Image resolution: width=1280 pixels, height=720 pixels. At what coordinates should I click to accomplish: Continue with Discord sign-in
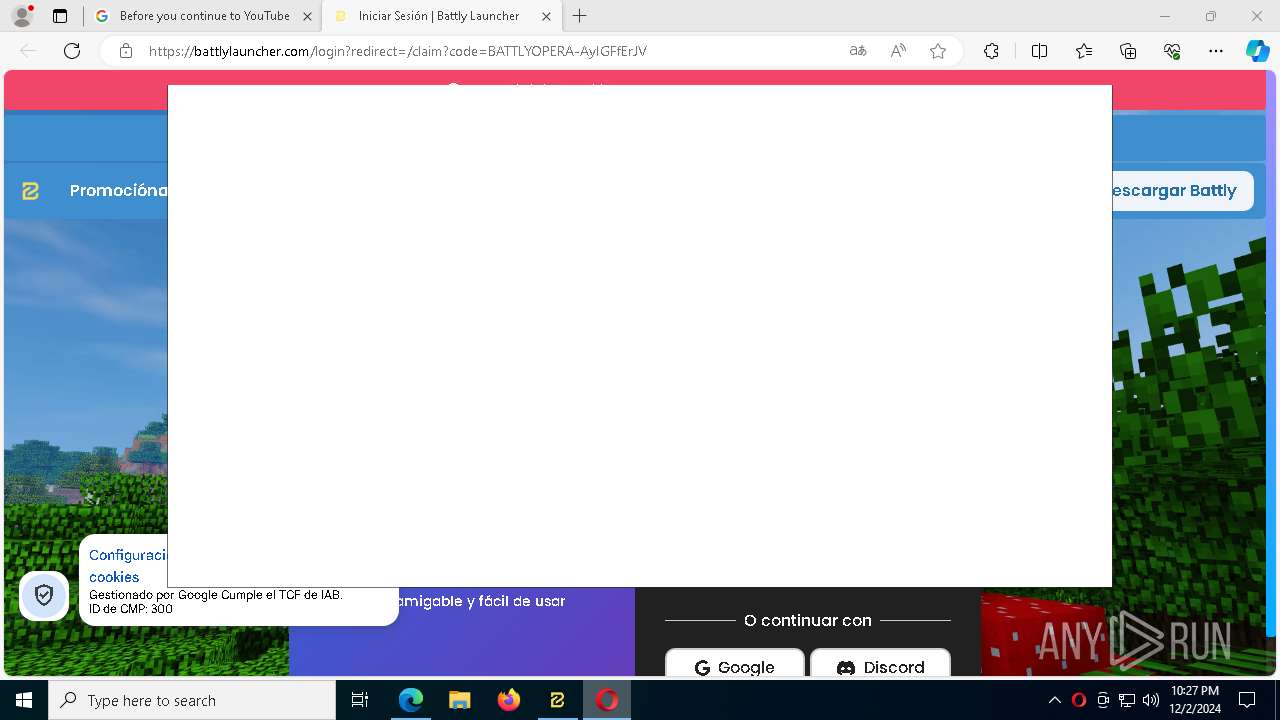[x=880, y=664]
